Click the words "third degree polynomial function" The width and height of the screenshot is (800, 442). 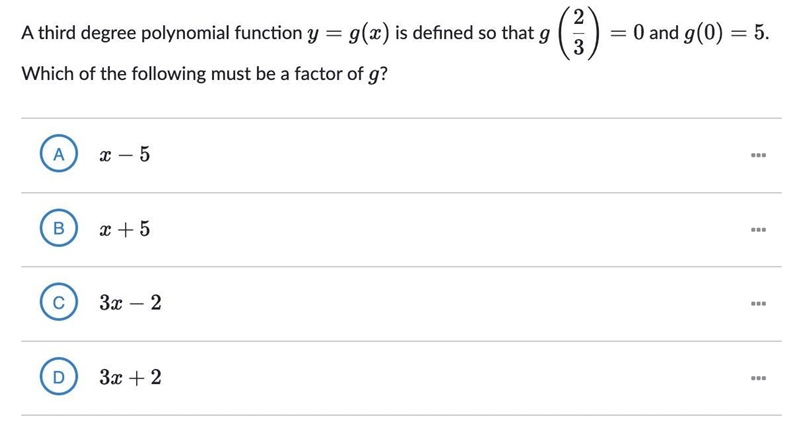tap(169, 34)
